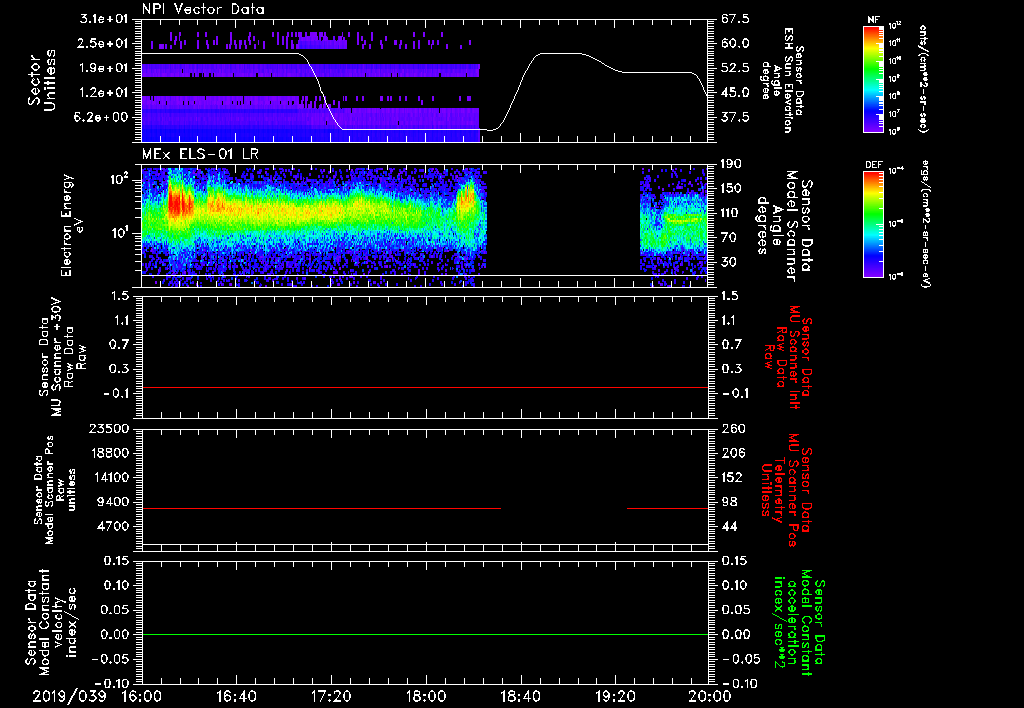1024x708 pixels.
Task: Click the "2019/039" date label
Action: (69, 696)
